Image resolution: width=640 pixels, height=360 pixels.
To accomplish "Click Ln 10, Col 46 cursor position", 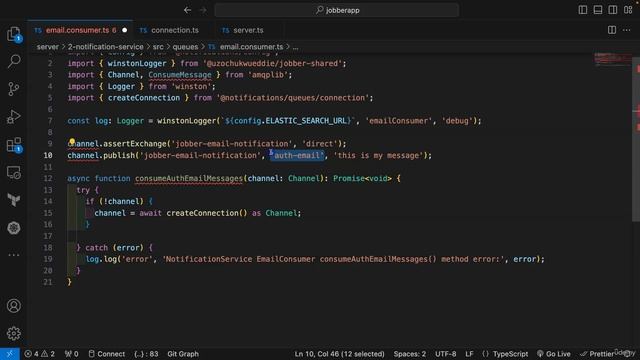I will click(340, 354).
